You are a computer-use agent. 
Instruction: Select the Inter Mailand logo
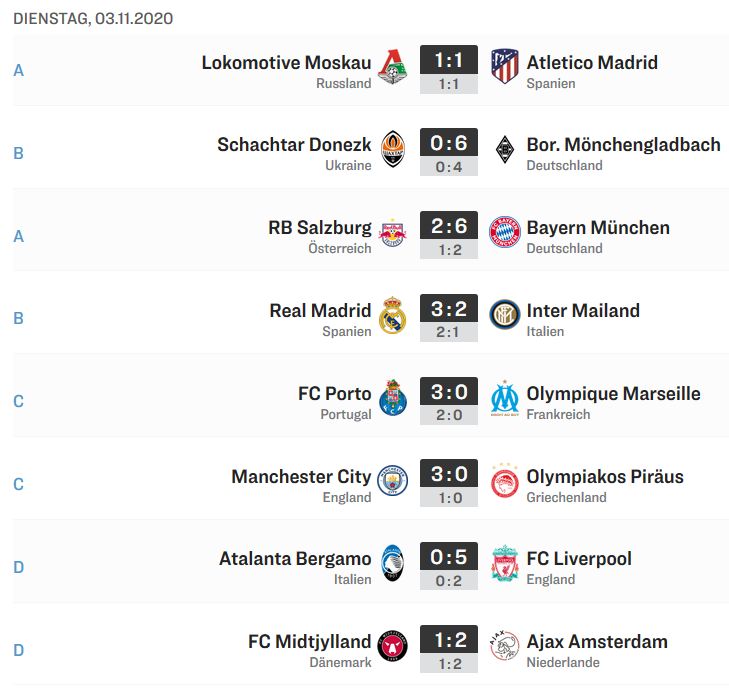point(505,315)
